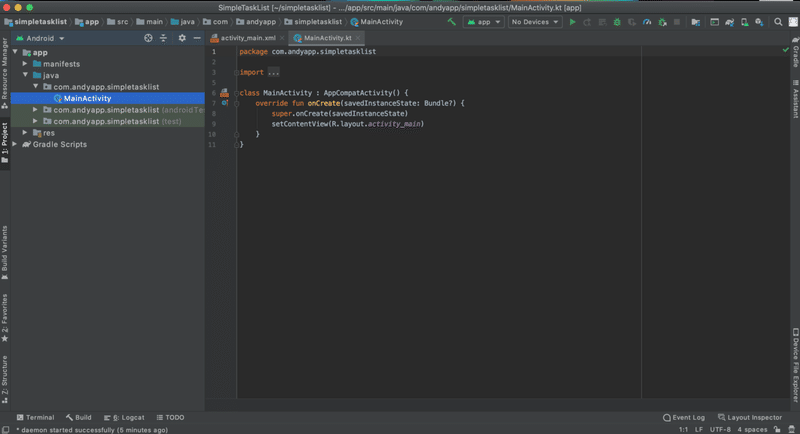Open the Device Manager run window icon

click(x=714, y=22)
